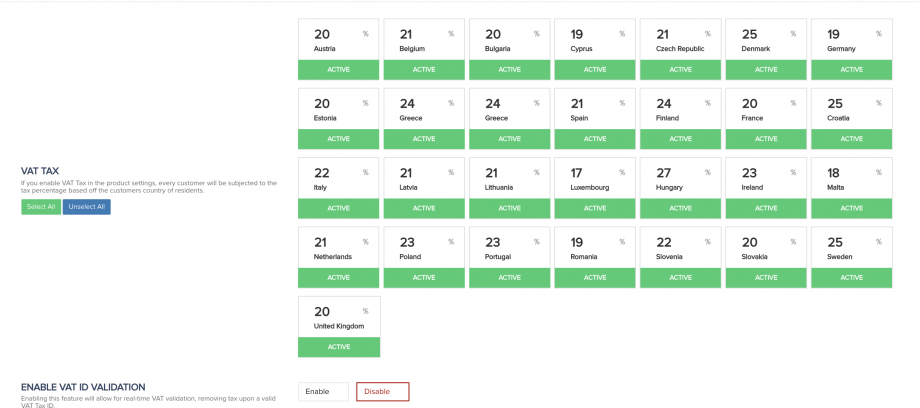Toggle the ACTIVE bar under Italy
Image resolution: width=920 pixels, height=408 pixels.
click(x=338, y=208)
